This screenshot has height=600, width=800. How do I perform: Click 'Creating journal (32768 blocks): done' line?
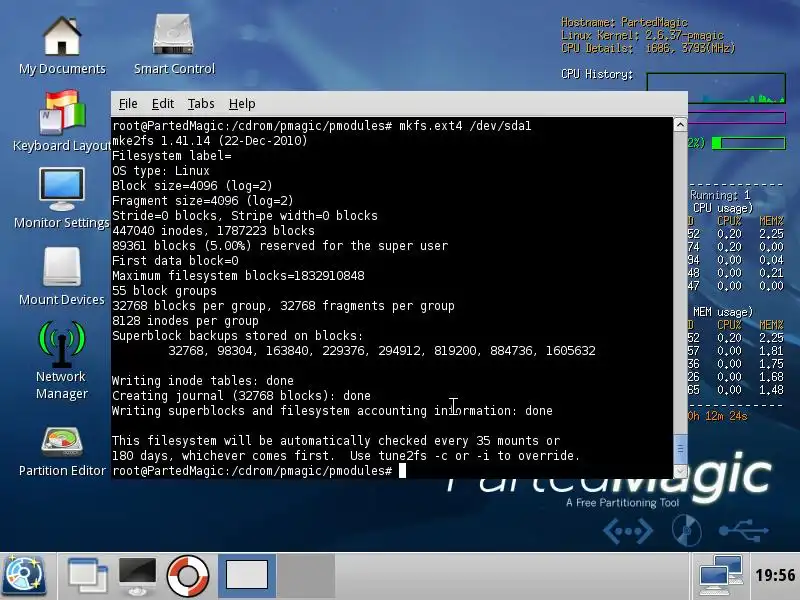[241, 396]
